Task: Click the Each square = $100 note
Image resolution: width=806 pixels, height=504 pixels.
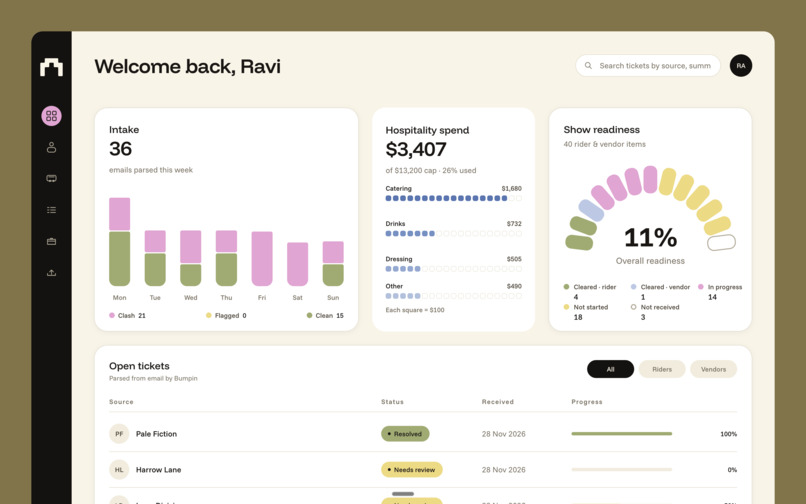Action: pos(415,310)
